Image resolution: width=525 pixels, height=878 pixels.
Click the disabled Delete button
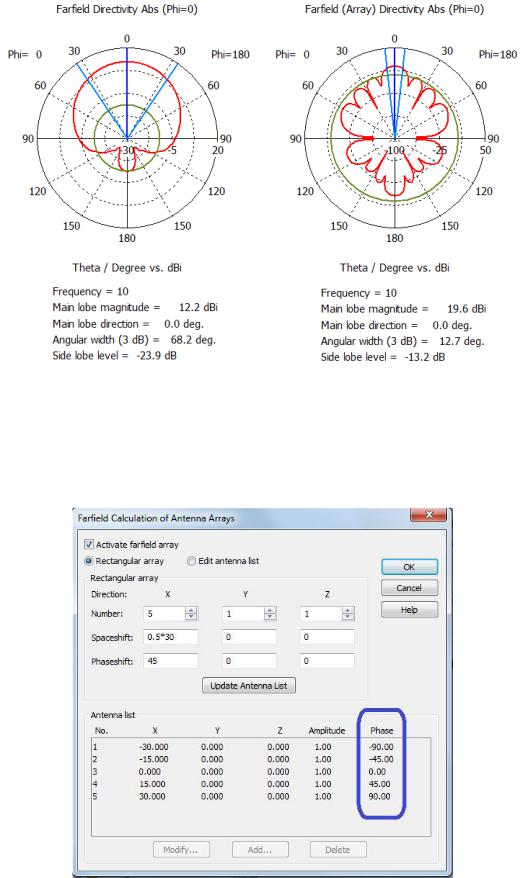click(x=338, y=849)
